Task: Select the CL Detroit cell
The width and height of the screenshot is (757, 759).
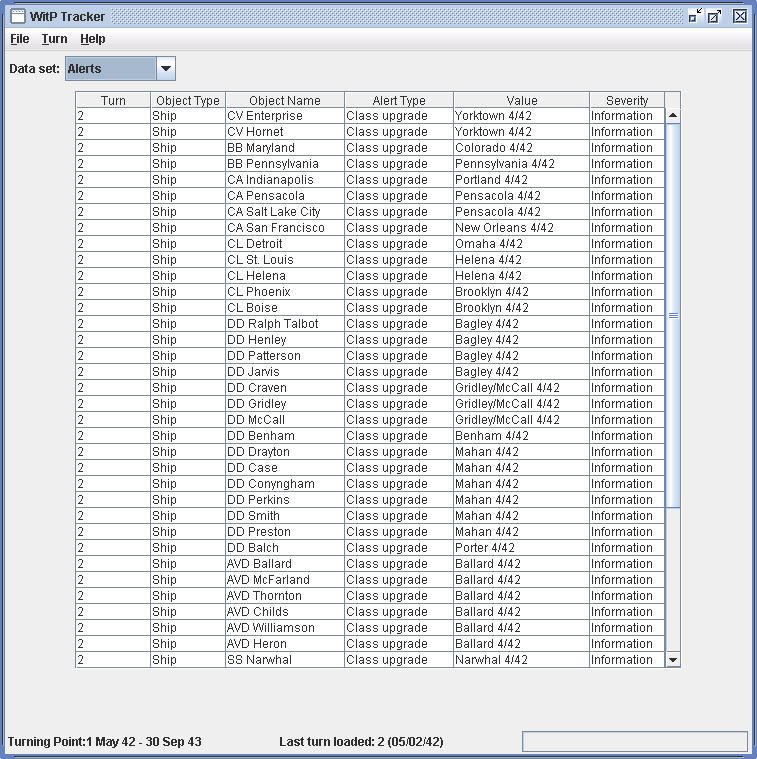Action: pos(285,243)
